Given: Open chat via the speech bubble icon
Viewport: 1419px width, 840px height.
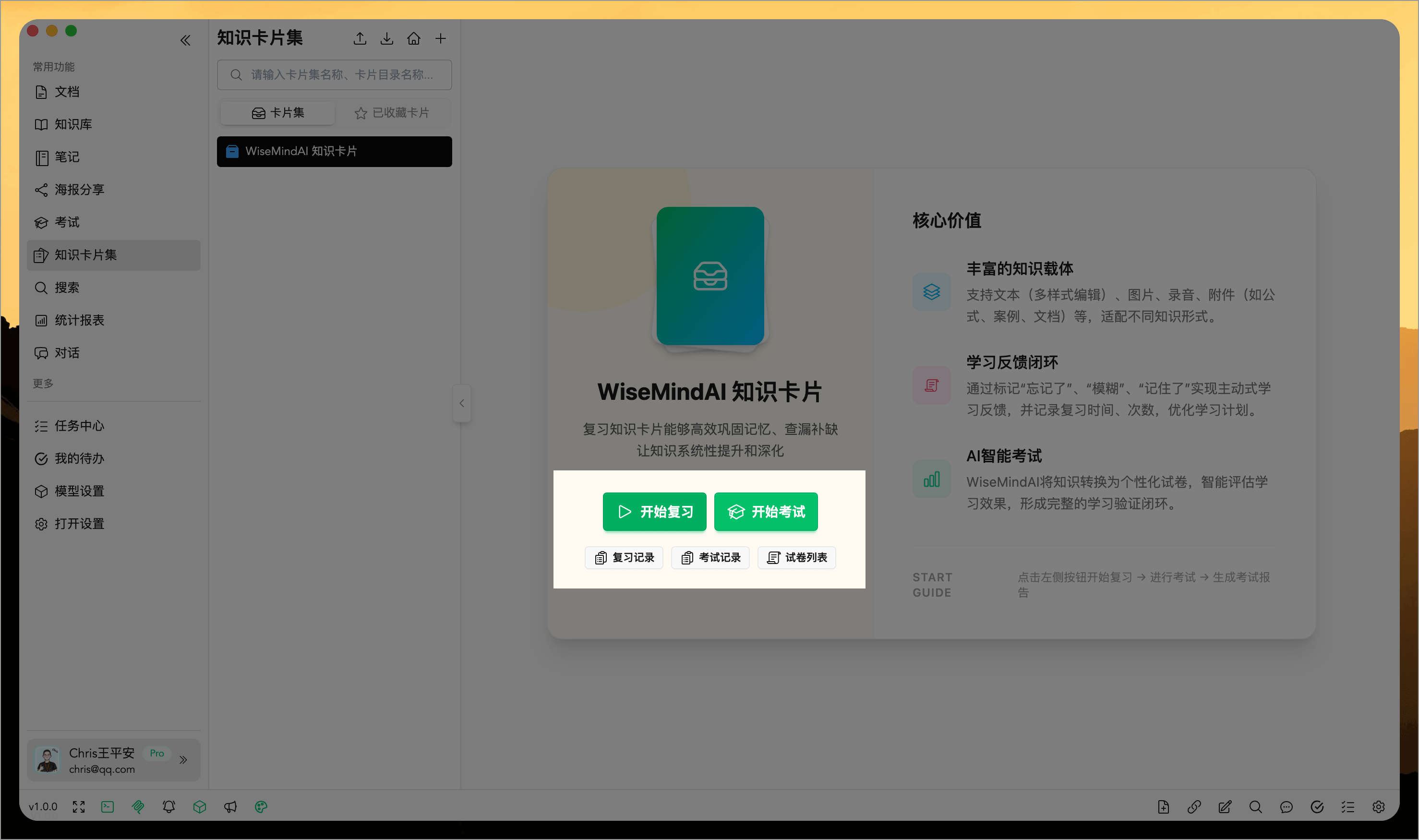Looking at the screenshot, I should [1287, 806].
